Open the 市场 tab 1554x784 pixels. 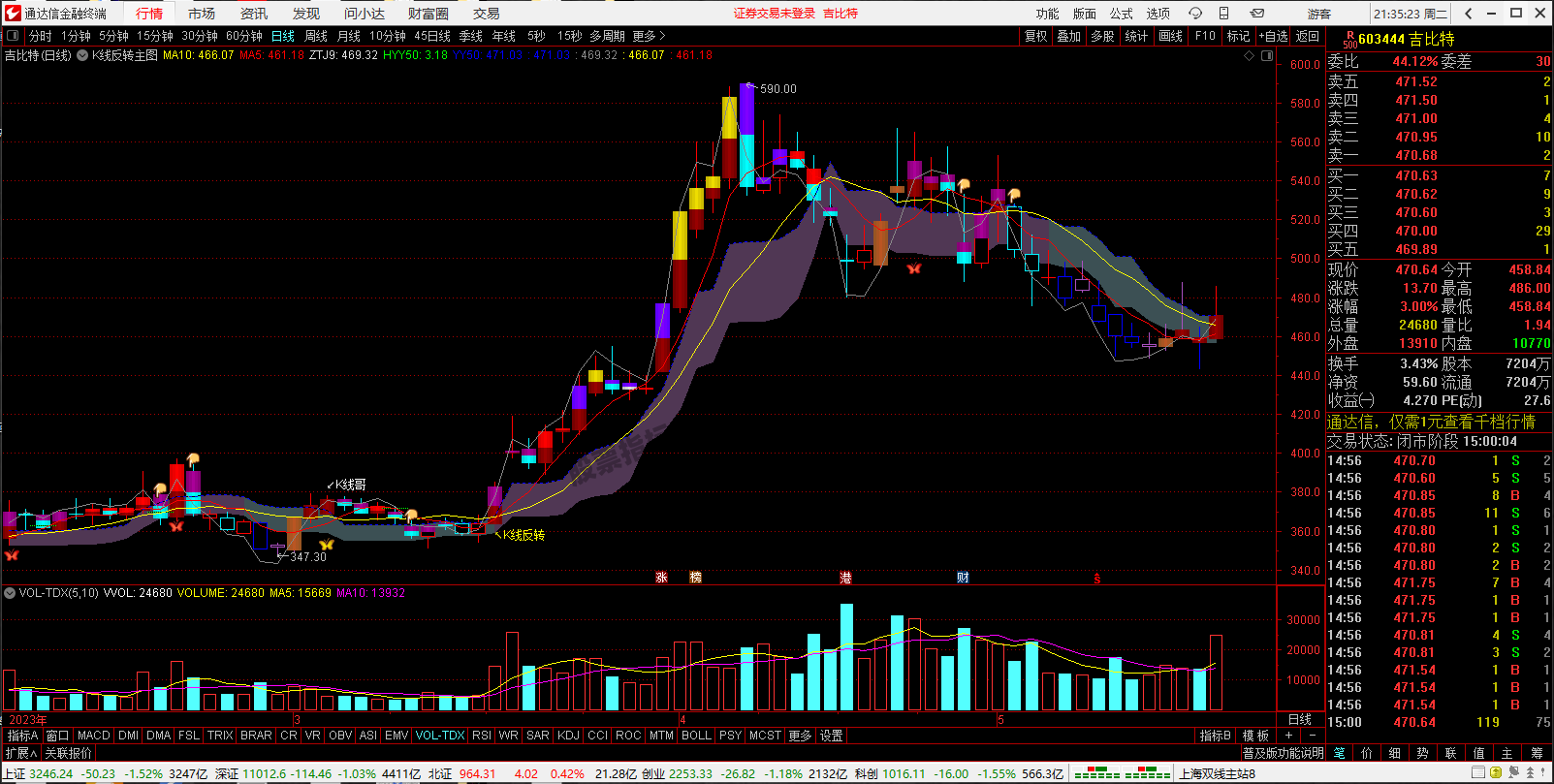[x=202, y=14]
